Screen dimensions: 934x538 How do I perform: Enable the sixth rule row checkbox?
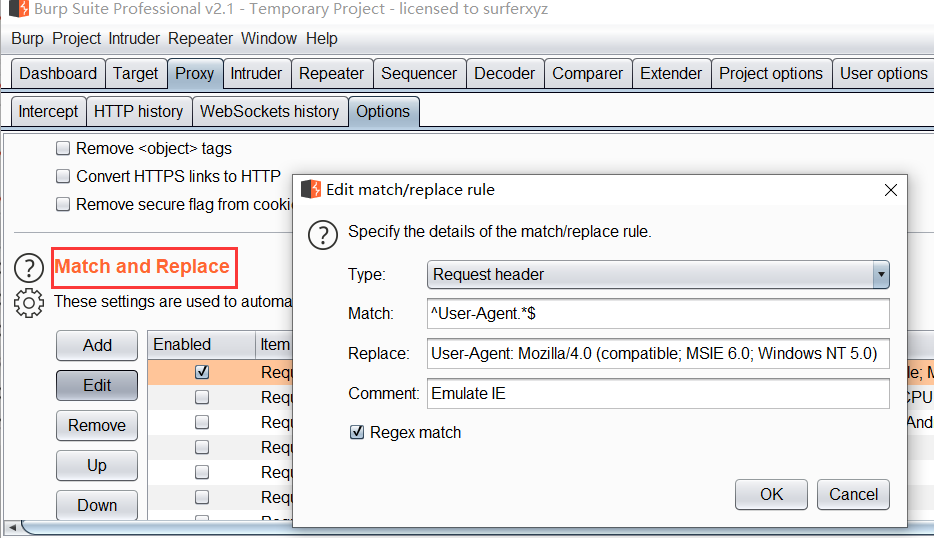point(202,497)
